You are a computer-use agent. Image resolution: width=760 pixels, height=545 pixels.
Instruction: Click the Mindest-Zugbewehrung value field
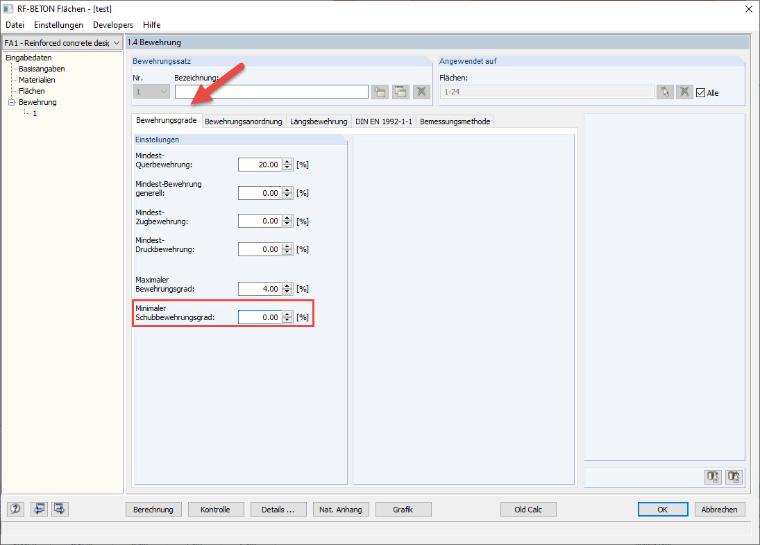(x=260, y=221)
